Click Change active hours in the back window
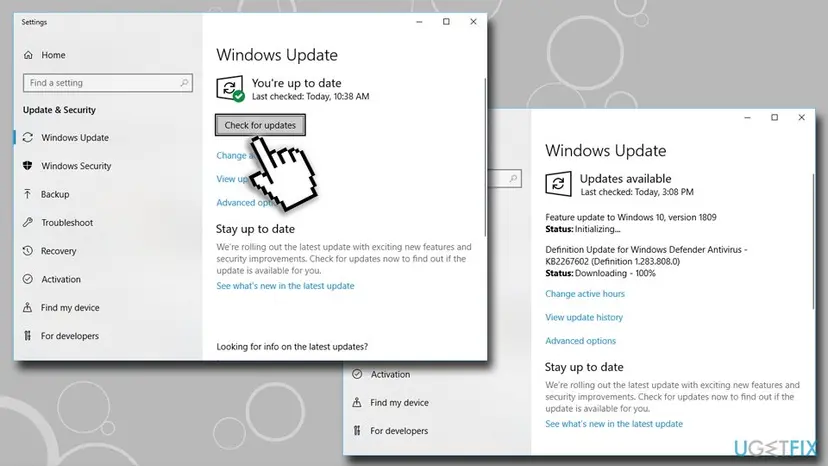 click(x=585, y=294)
